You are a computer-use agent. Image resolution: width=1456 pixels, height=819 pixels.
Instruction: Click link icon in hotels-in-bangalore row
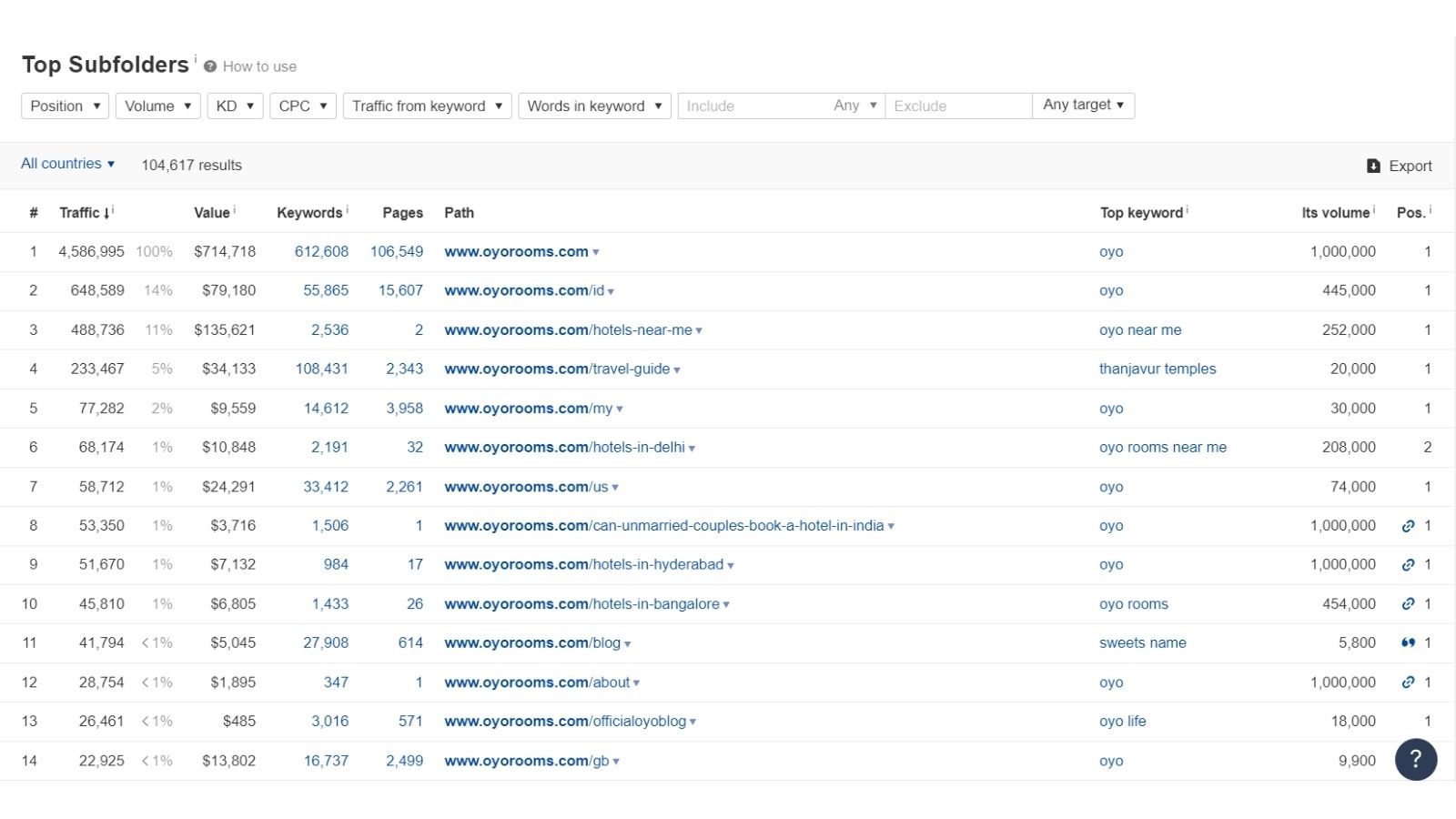(x=1408, y=604)
